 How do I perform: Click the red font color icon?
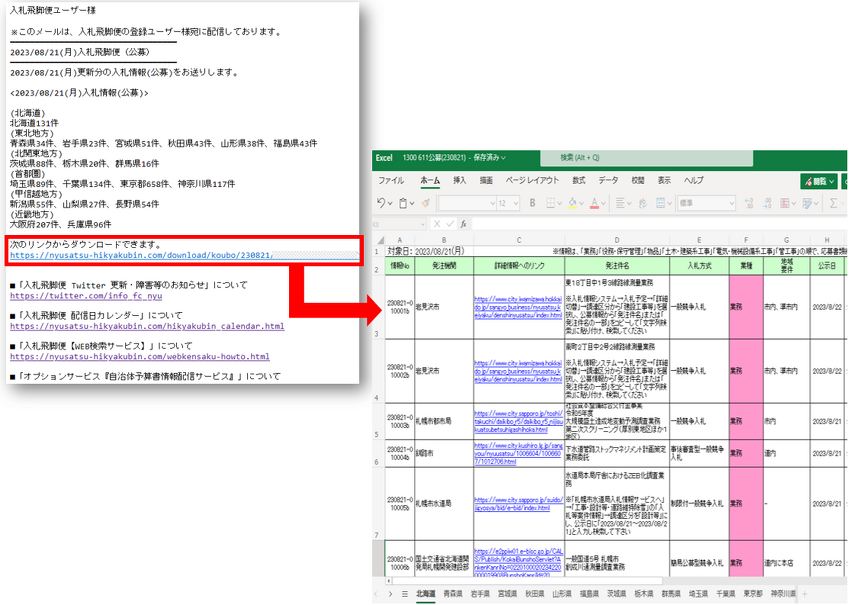click(597, 203)
